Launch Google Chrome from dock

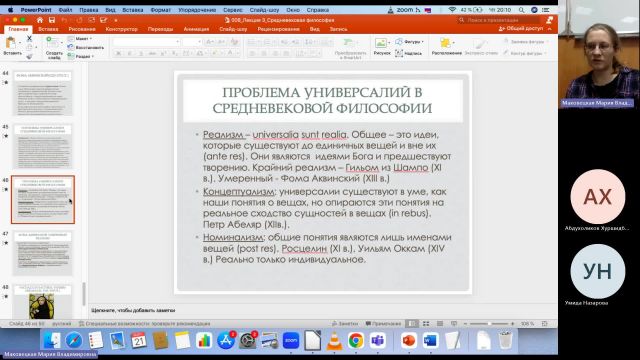pyautogui.click(x=356, y=340)
